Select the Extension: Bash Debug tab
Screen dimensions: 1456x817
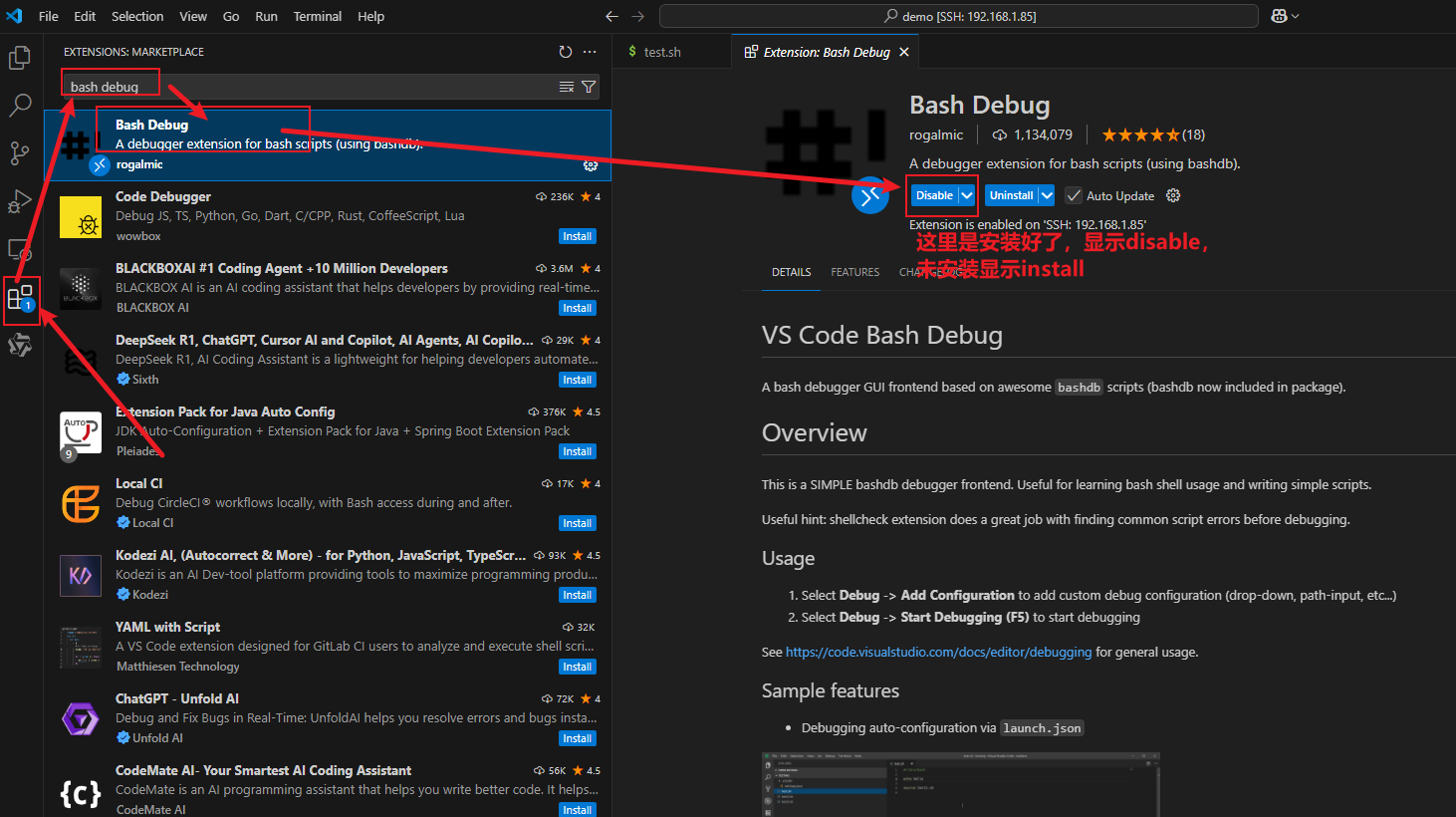pos(827,52)
